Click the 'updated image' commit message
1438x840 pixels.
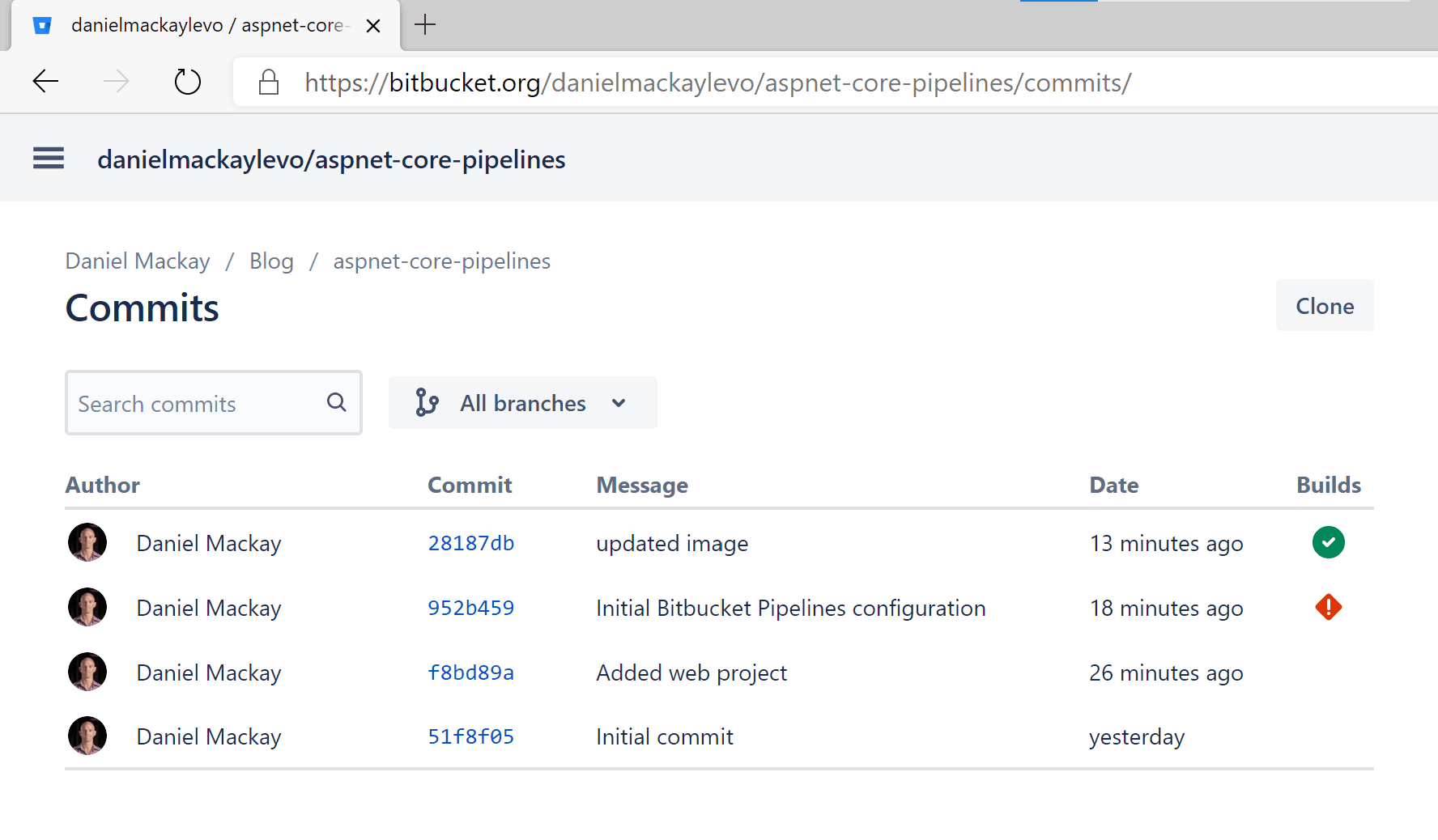(x=672, y=543)
